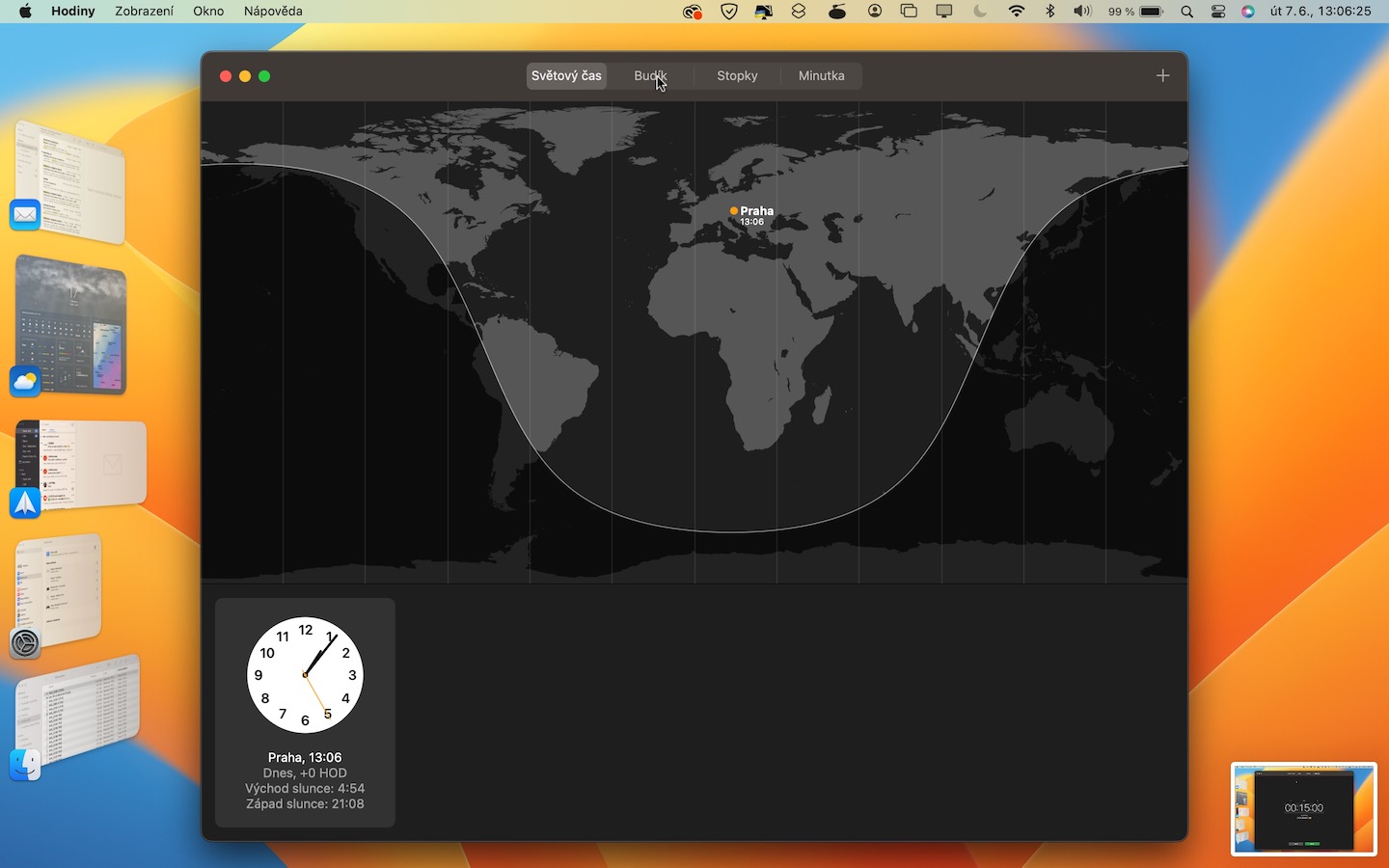Open the dark bowl-shaped menu bar icon

(x=837, y=12)
